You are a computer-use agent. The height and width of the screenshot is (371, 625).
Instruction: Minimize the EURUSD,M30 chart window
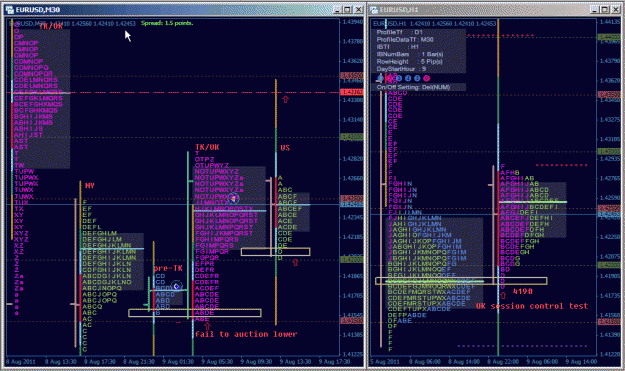337,10
